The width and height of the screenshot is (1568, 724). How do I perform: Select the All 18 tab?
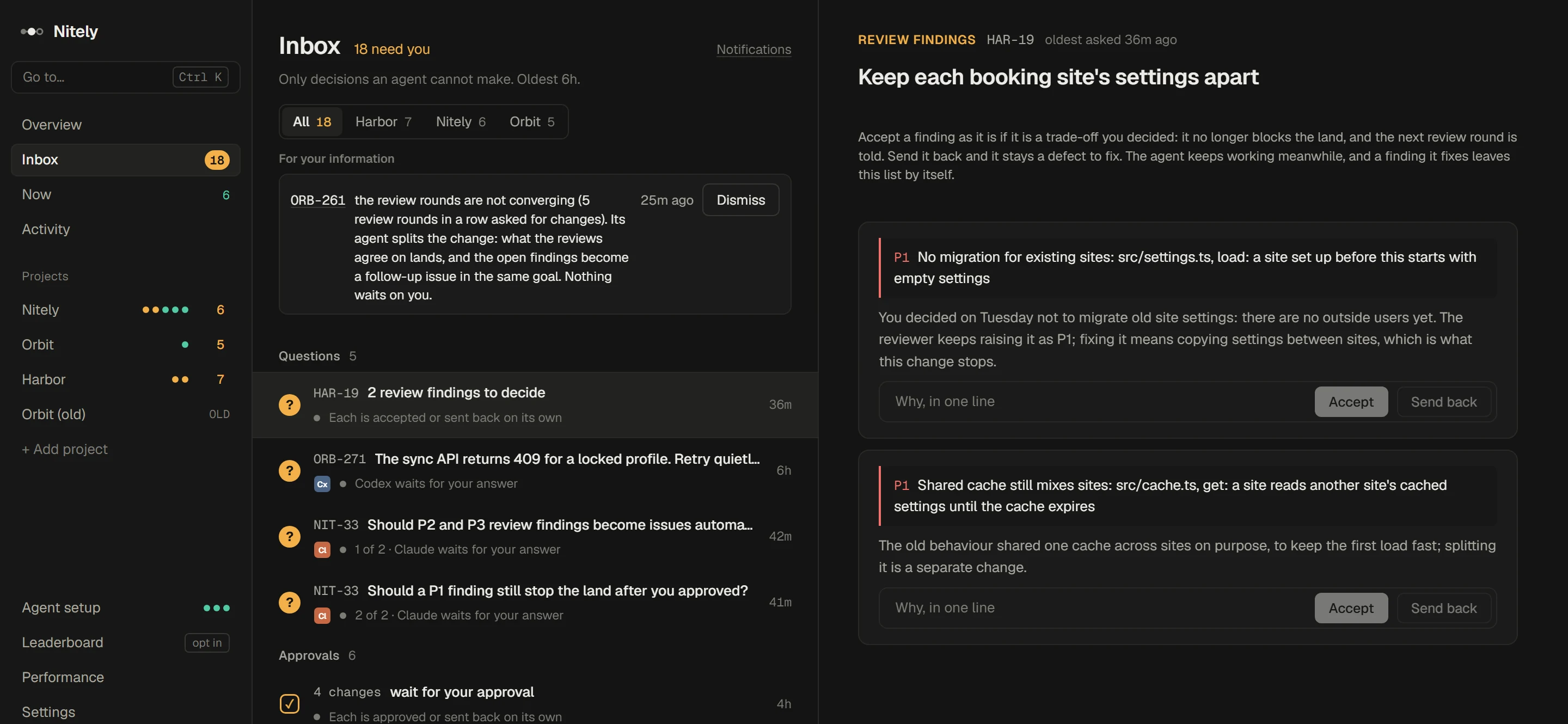311,122
